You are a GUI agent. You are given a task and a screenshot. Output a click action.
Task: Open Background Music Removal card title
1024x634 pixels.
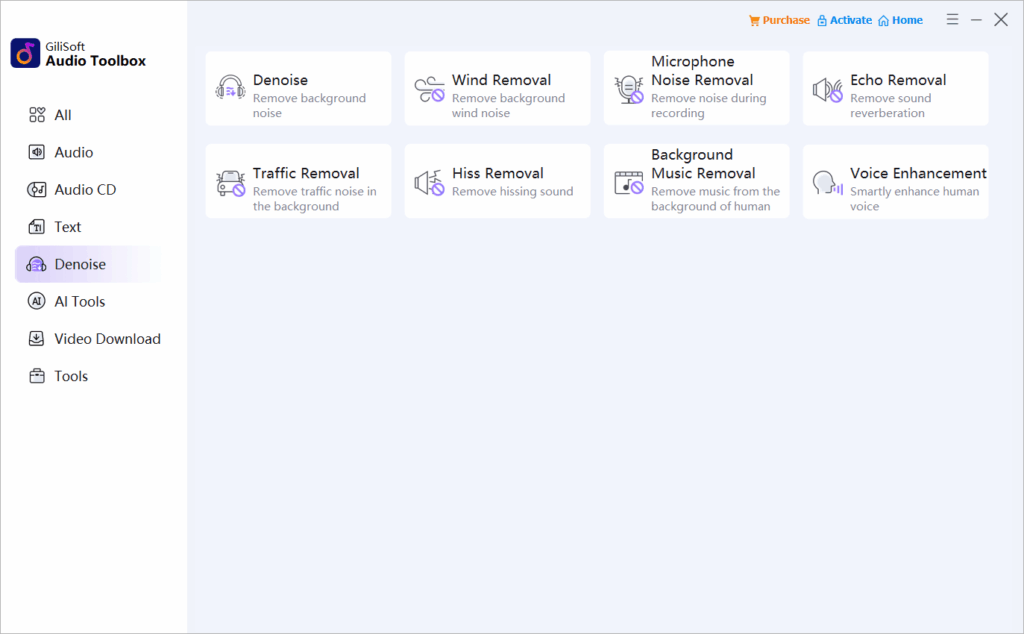tap(703, 164)
